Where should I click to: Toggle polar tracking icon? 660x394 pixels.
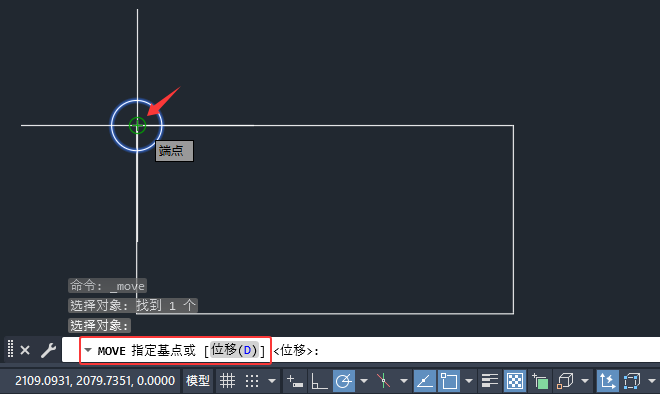344,381
